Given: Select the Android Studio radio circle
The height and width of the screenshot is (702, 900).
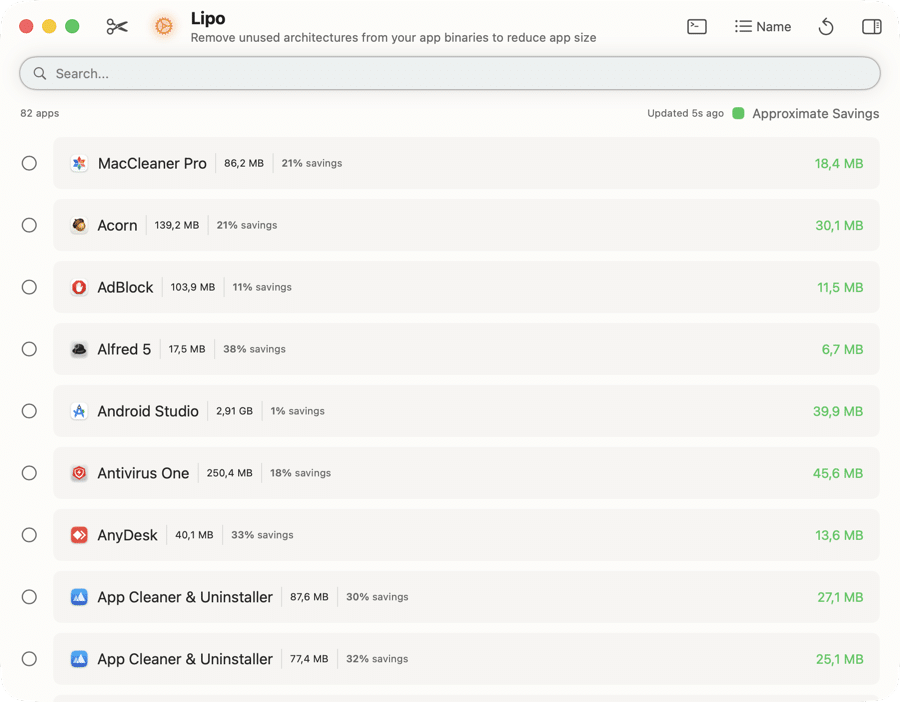Looking at the screenshot, I should pos(29,411).
